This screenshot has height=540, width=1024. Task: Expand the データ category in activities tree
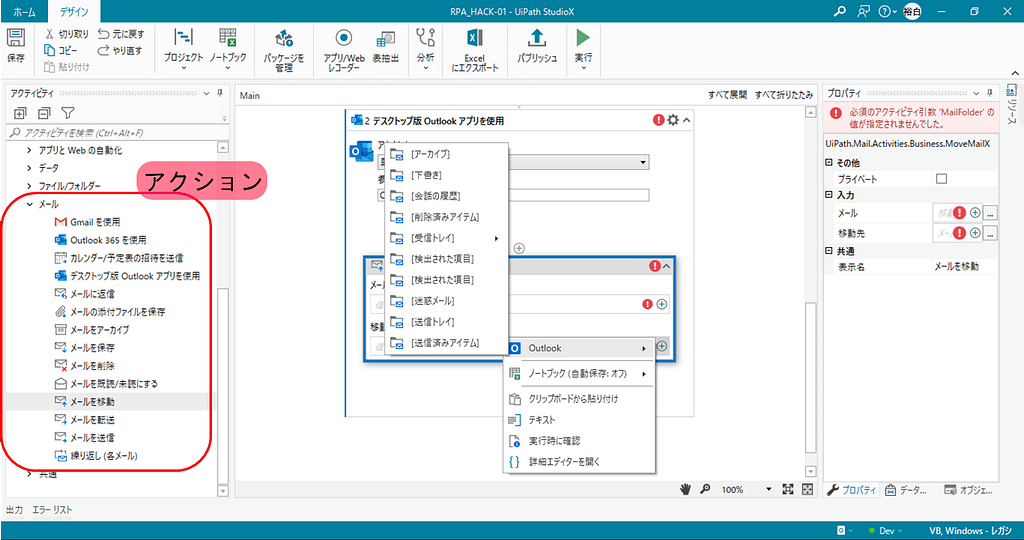pos(29,168)
